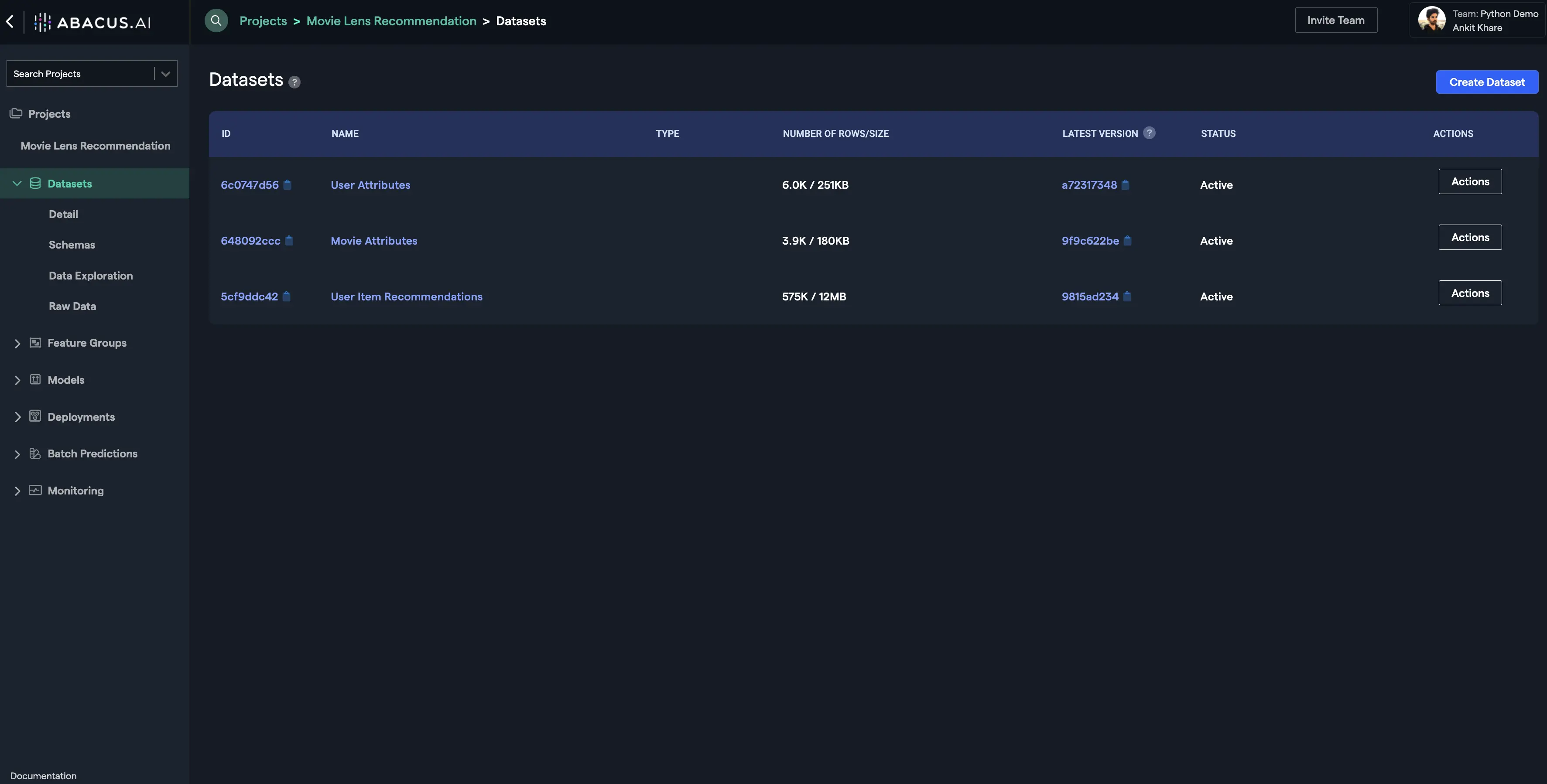Copy the dataset ID 6c0747d56

288,185
